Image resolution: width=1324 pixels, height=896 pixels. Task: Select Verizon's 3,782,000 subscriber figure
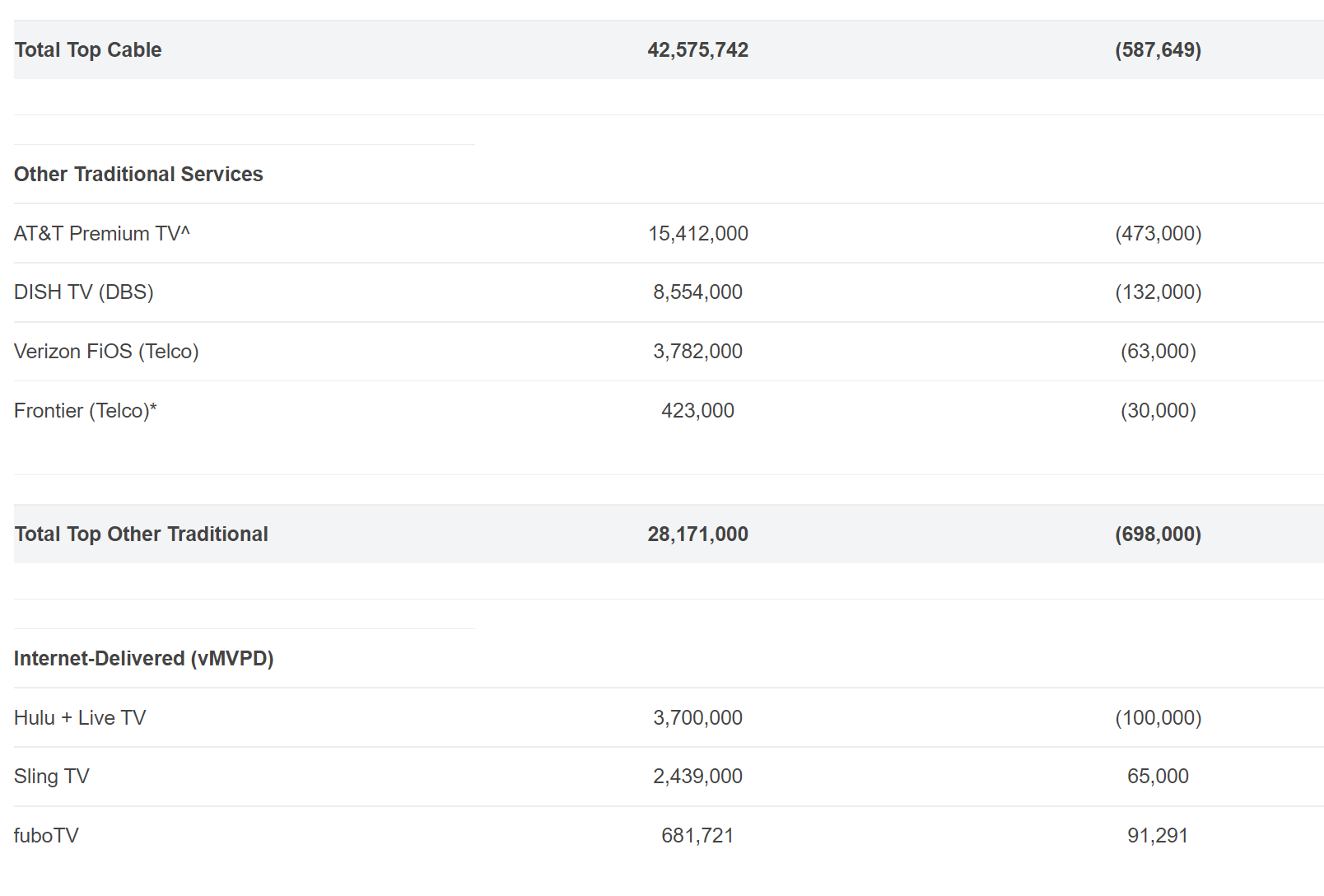(x=697, y=352)
